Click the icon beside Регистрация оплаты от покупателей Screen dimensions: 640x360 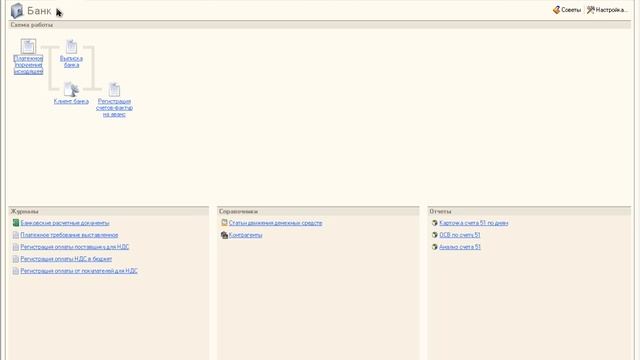click(16, 271)
